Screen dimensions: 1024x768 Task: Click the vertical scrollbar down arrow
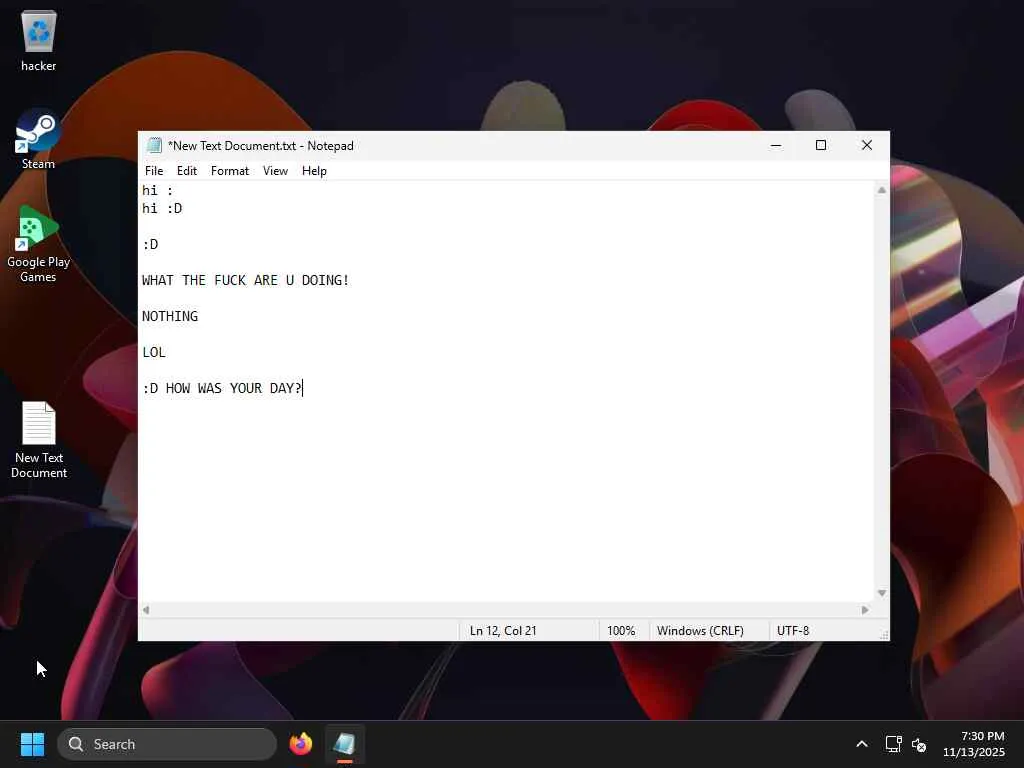pyautogui.click(x=882, y=593)
